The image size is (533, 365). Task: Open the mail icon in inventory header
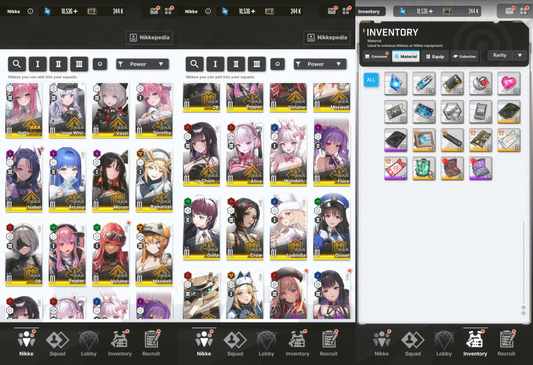point(509,11)
